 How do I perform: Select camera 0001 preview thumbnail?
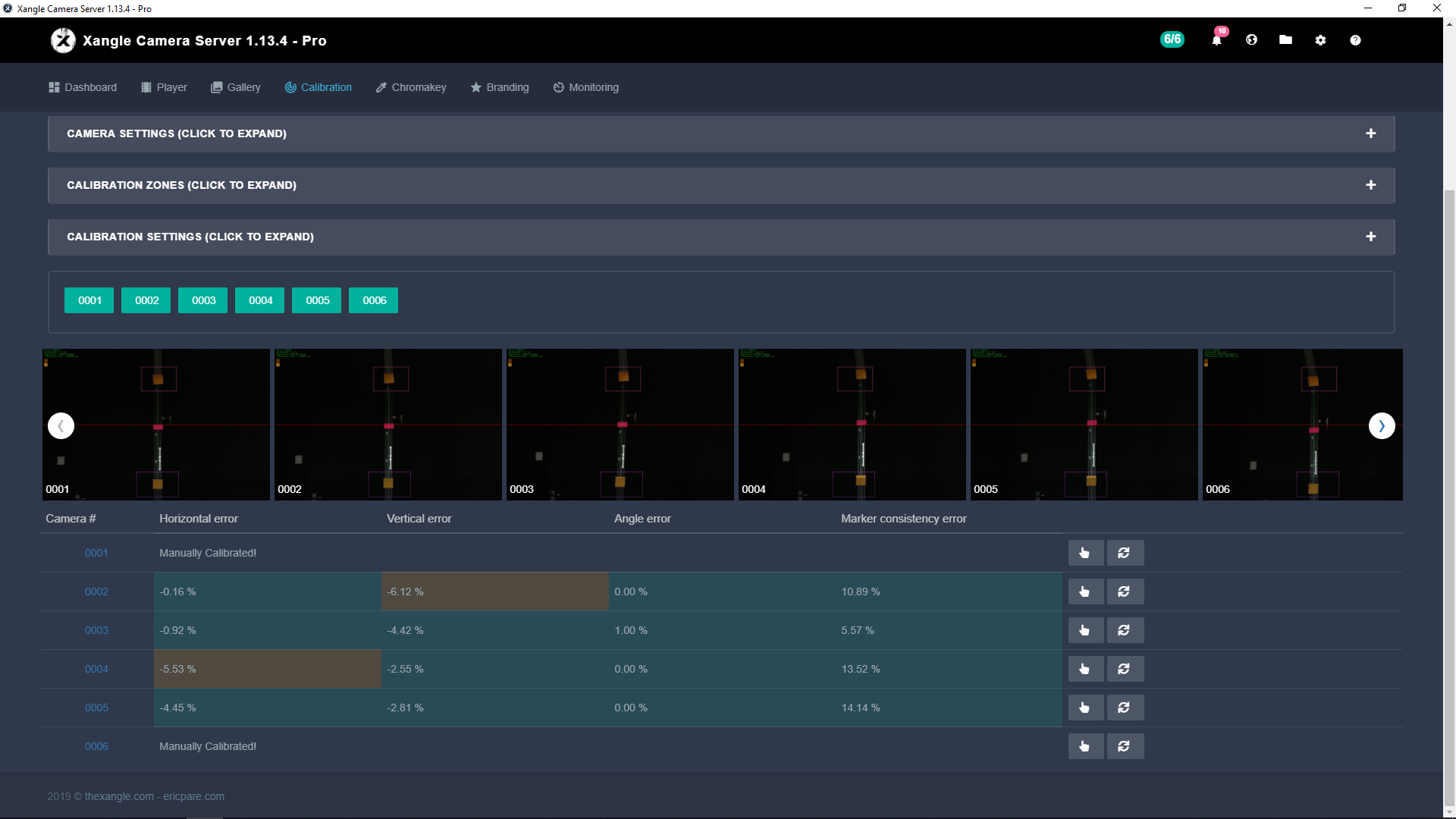(x=156, y=425)
